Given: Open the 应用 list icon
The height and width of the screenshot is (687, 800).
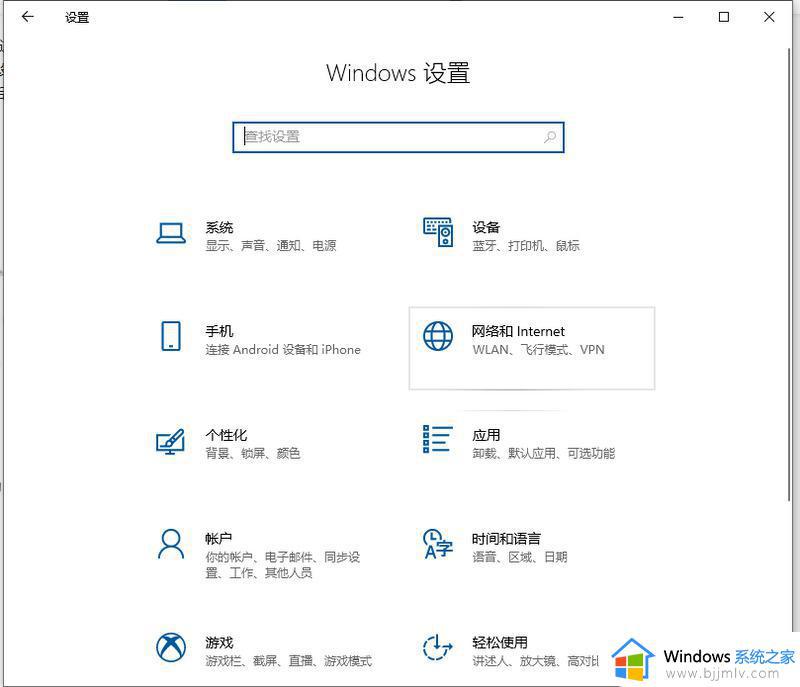Looking at the screenshot, I should pos(438,439).
